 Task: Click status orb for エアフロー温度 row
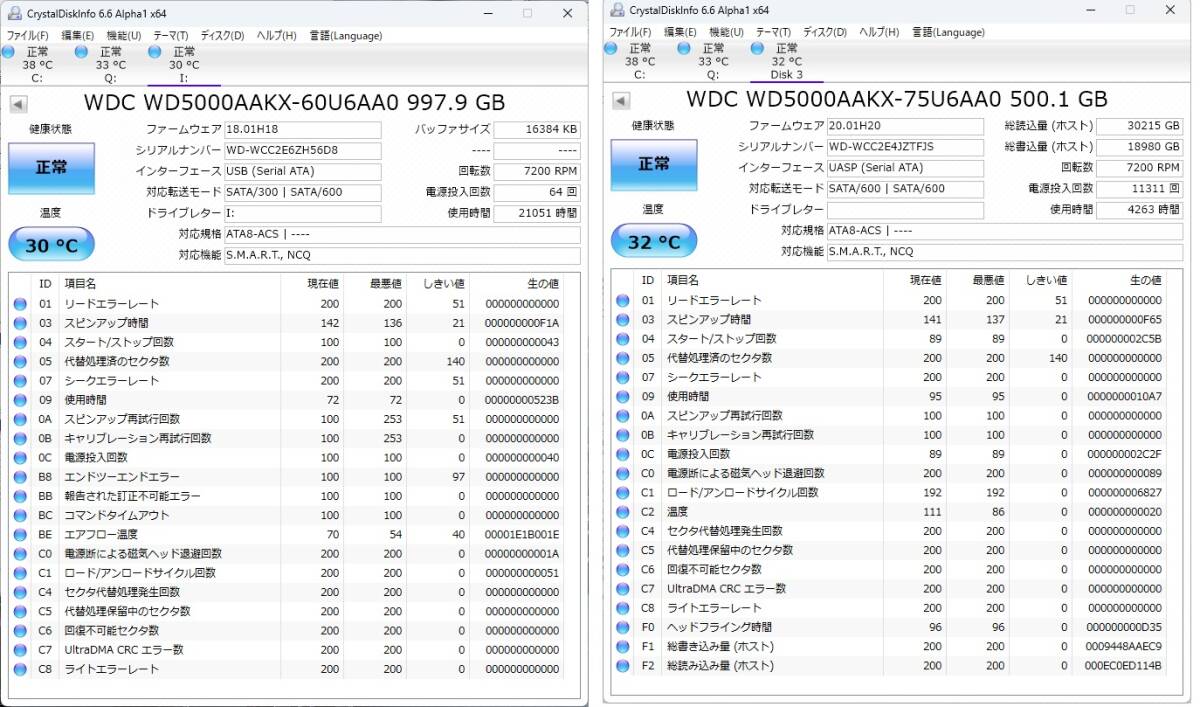point(20,535)
